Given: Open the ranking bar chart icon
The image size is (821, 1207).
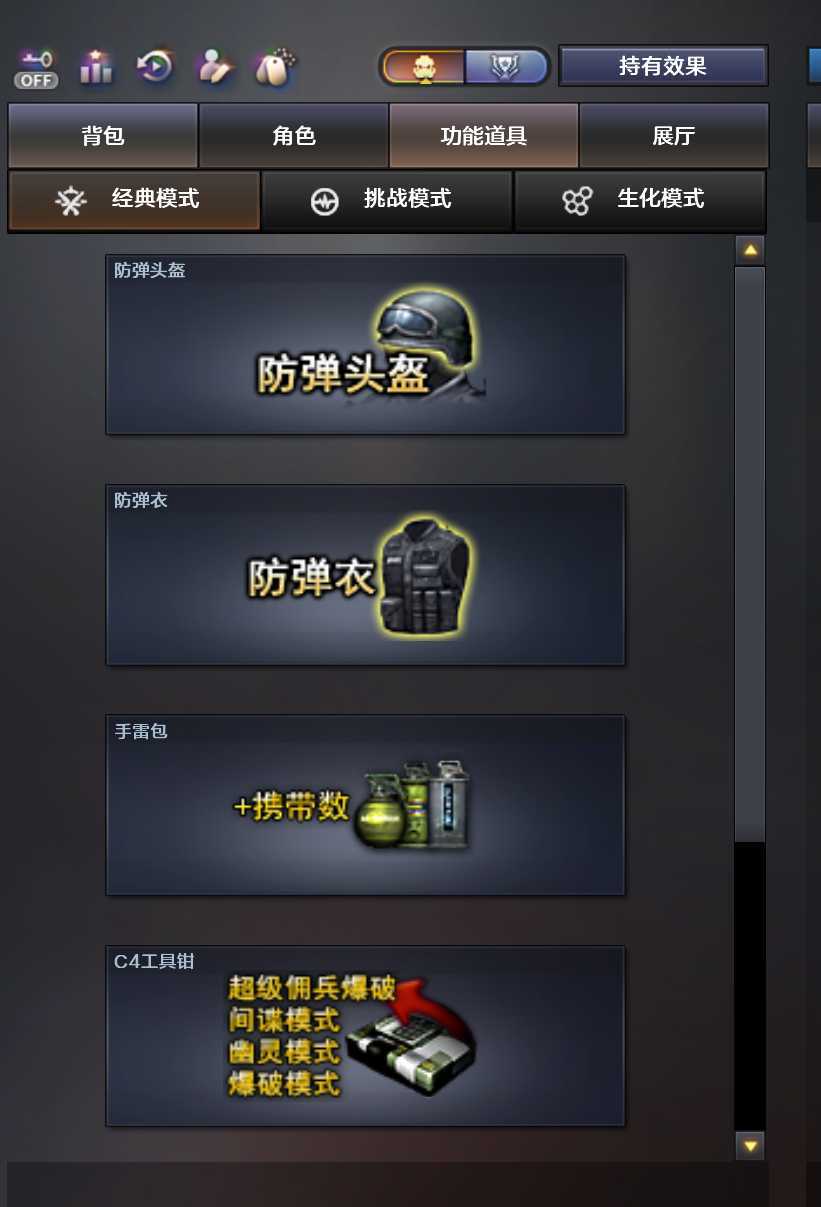Looking at the screenshot, I should (97, 67).
